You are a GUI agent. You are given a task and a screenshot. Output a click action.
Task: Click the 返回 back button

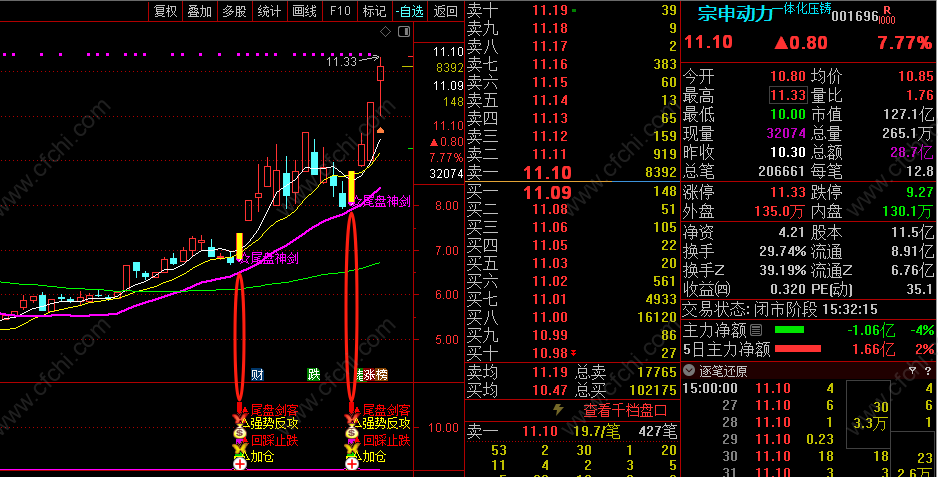coord(445,11)
